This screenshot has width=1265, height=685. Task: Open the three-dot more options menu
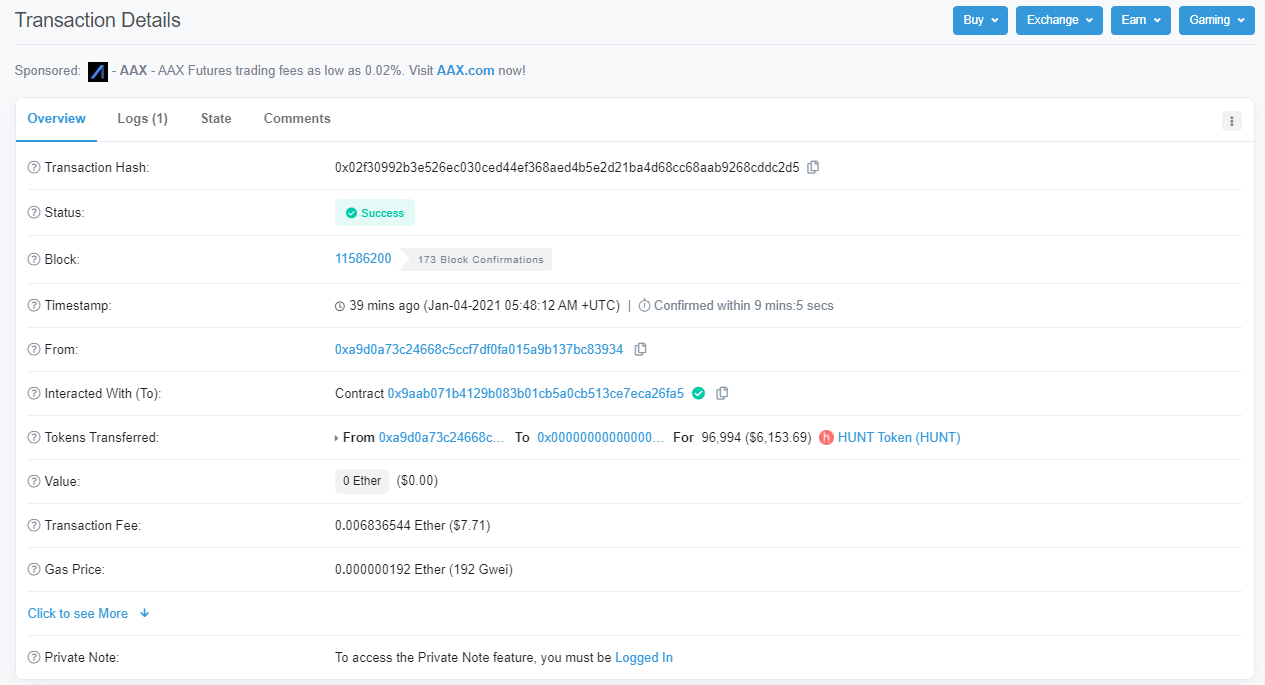pyautogui.click(x=1232, y=121)
